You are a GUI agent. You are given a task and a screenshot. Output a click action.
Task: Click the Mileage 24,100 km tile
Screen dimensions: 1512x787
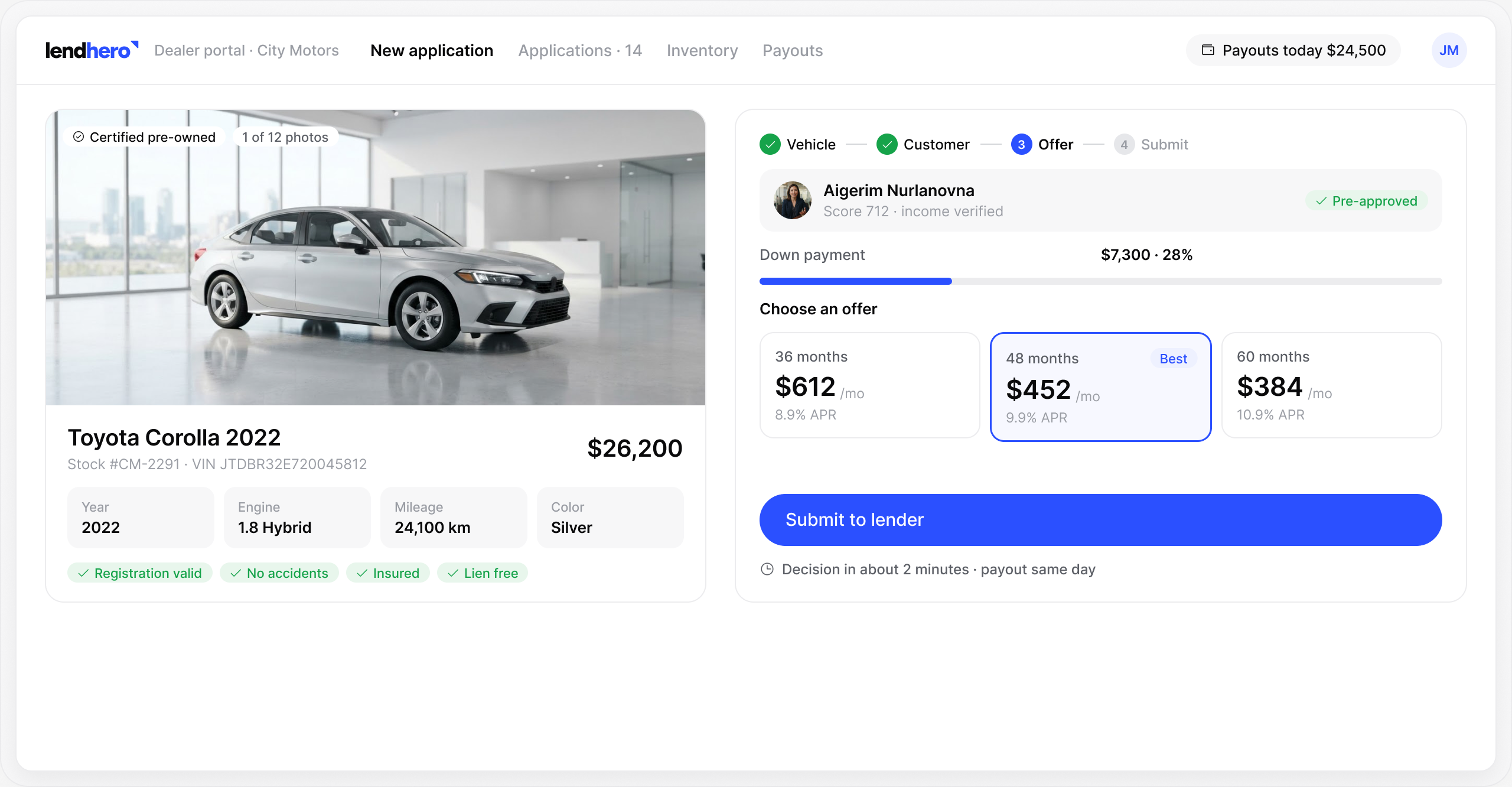(x=454, y=518)
